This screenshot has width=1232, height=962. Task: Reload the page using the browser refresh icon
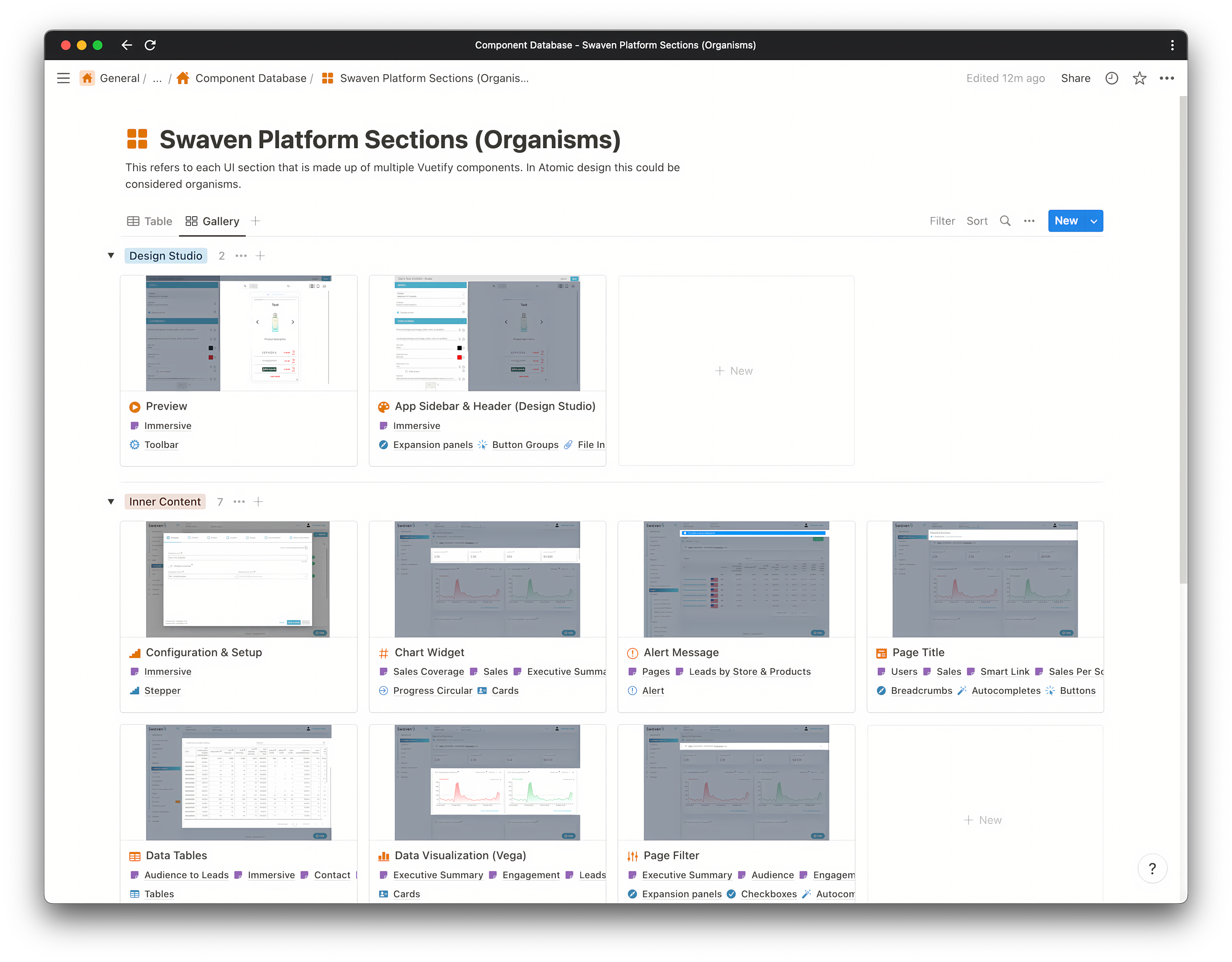click(x=150, y=45)
